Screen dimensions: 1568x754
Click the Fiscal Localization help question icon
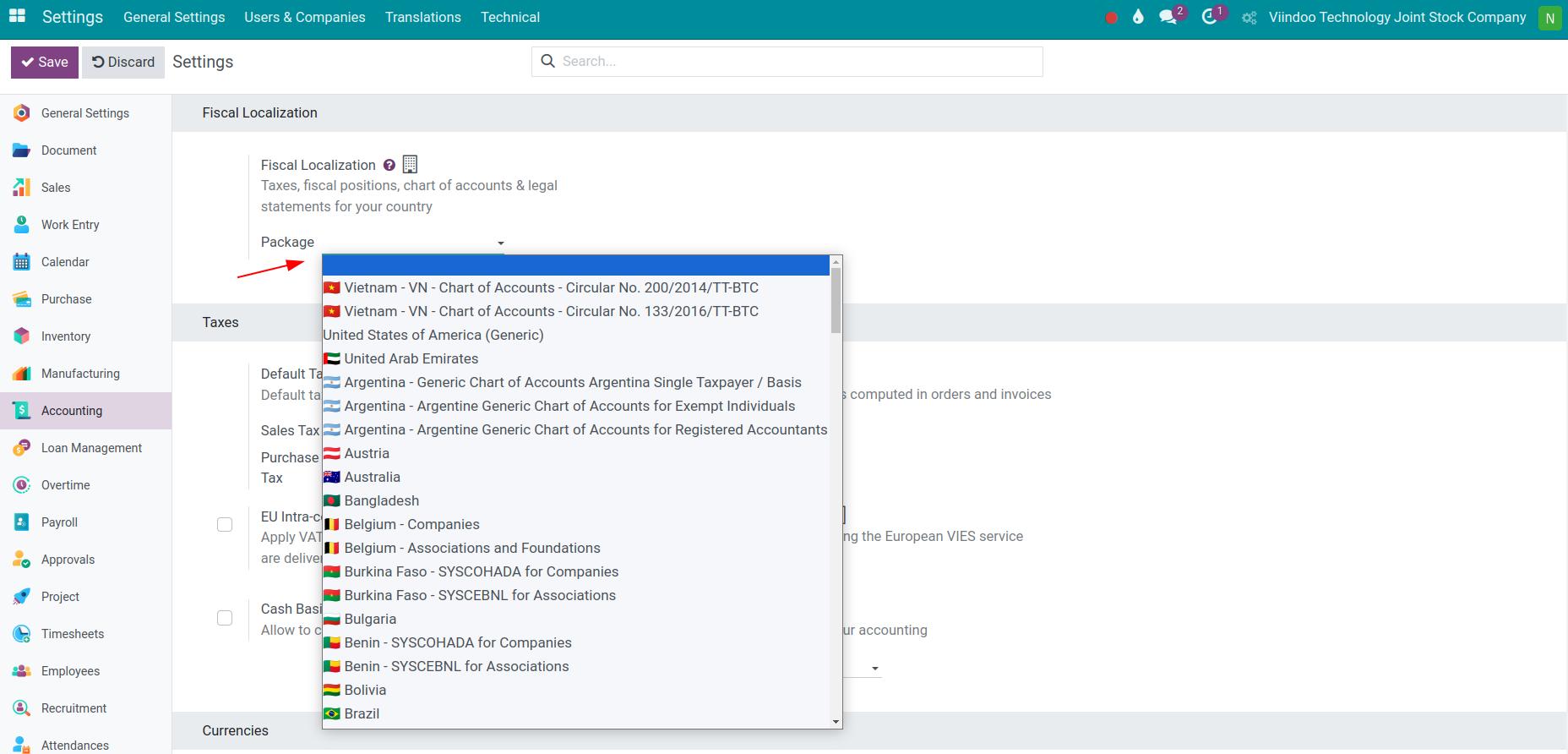[x=389, y=165]
